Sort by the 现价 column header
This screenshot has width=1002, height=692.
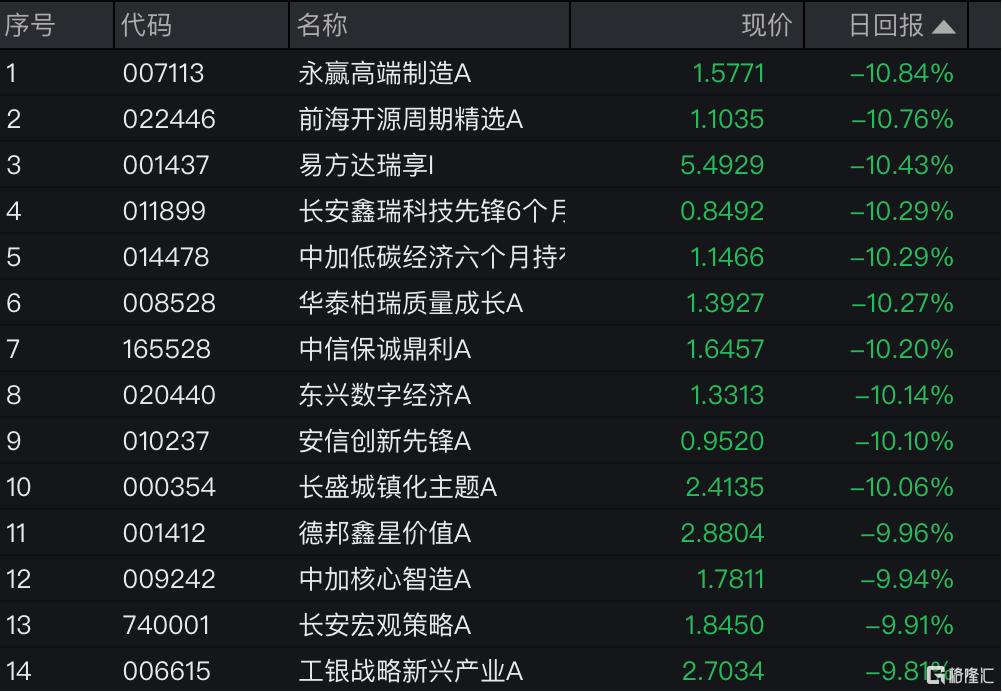687,25
